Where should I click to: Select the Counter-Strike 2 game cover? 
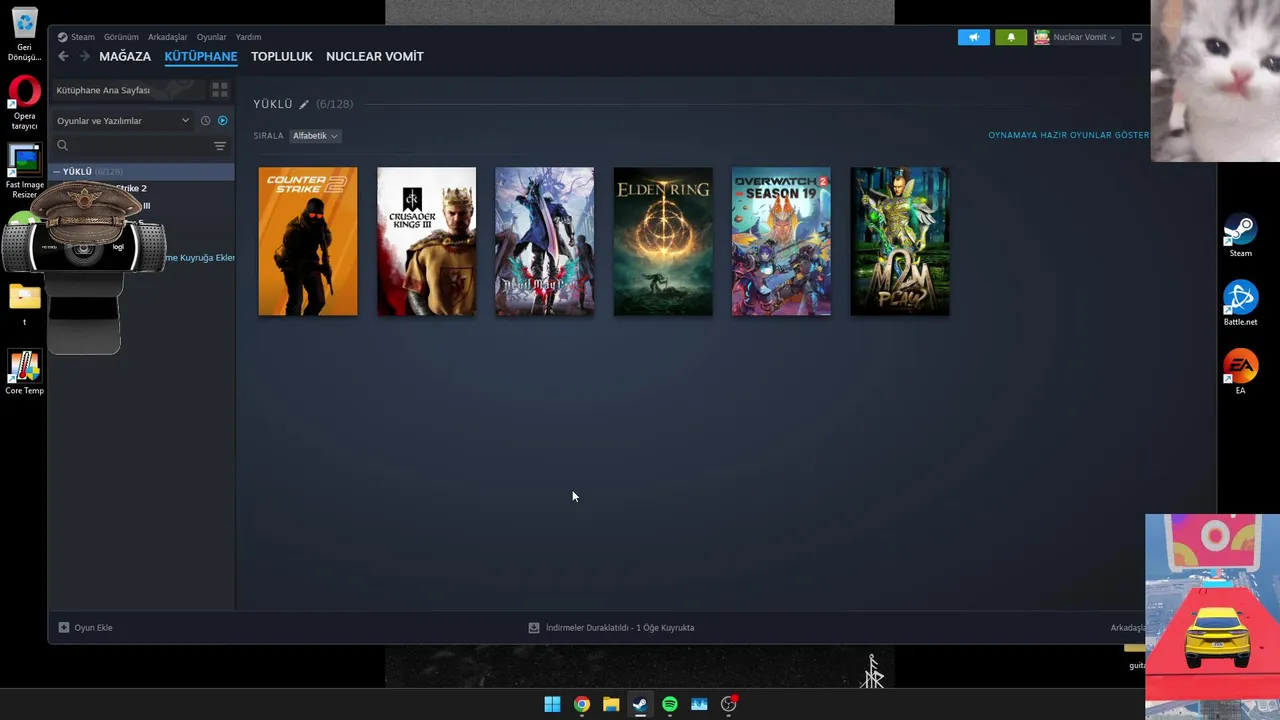(308, 241)
